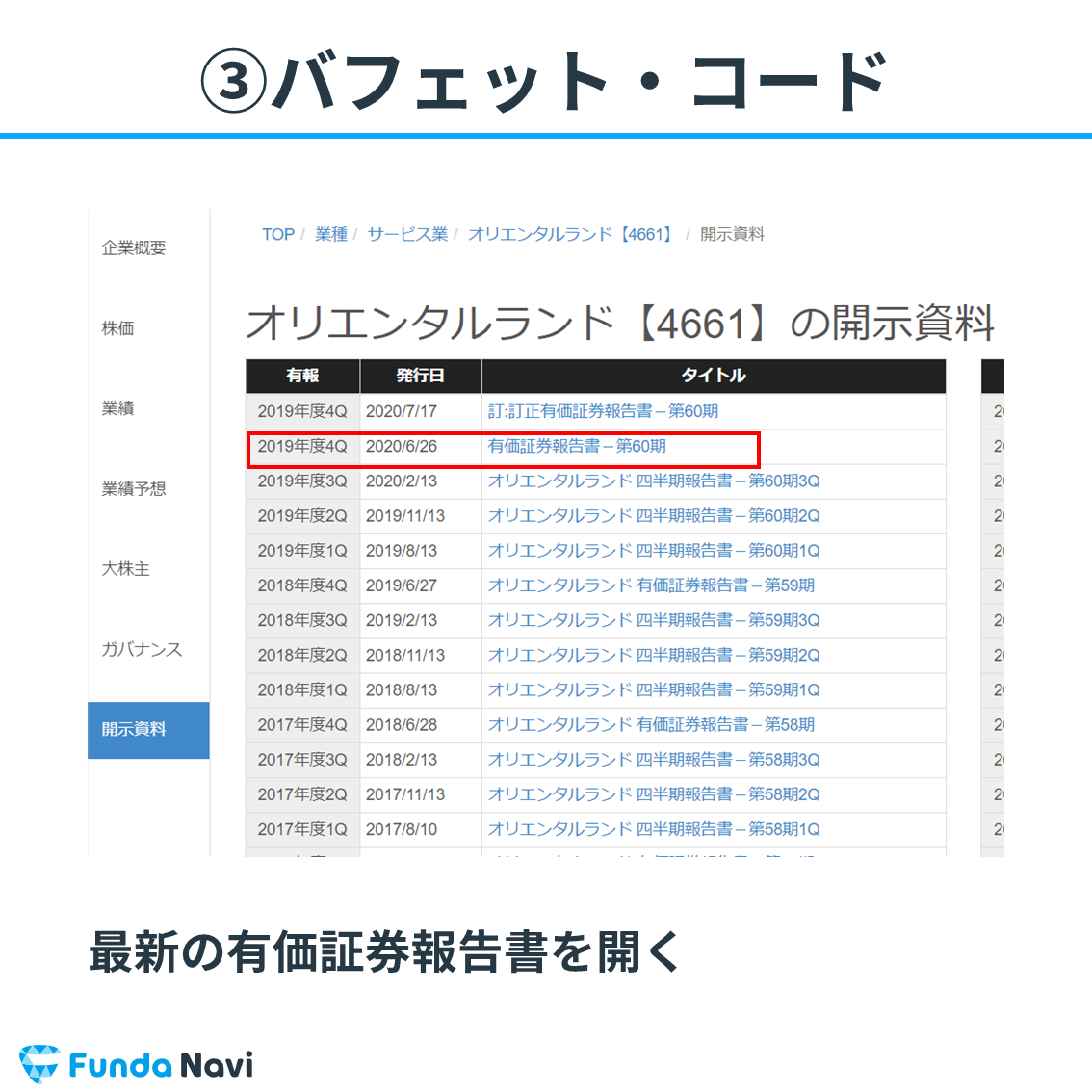Screen dimensions: 1092x1092
Task: Select 大株主 in the sidebar
Action: point(125,569)
